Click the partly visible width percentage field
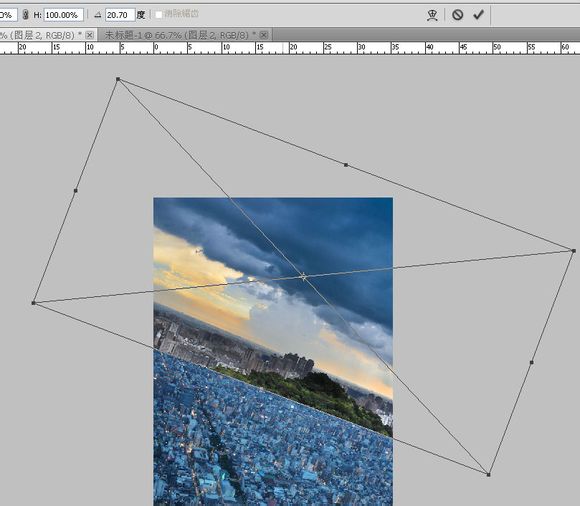 [x=8, y=15]
